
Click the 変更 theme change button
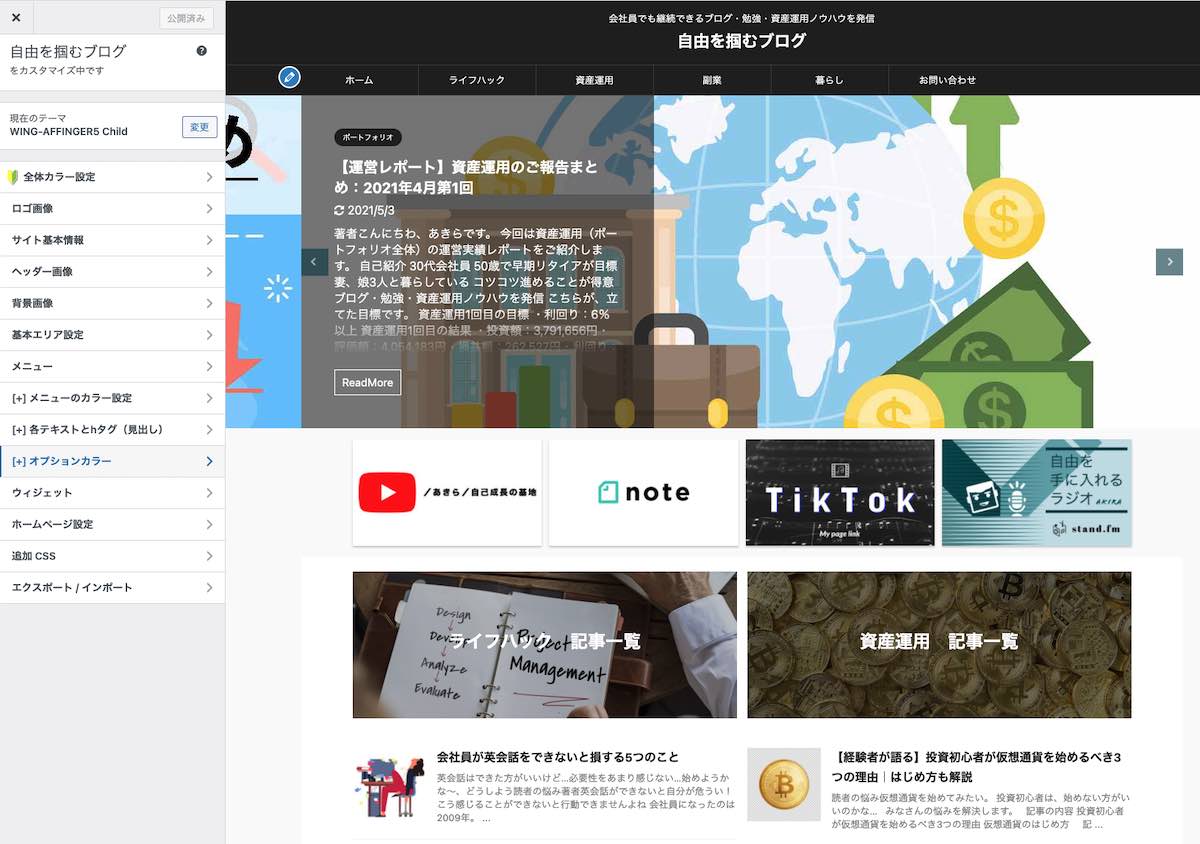(199, 127)
